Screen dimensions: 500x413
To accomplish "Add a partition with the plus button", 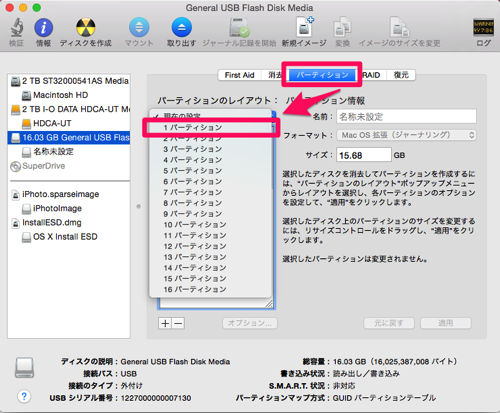I will pyautogui.click(x=165, y=323).
